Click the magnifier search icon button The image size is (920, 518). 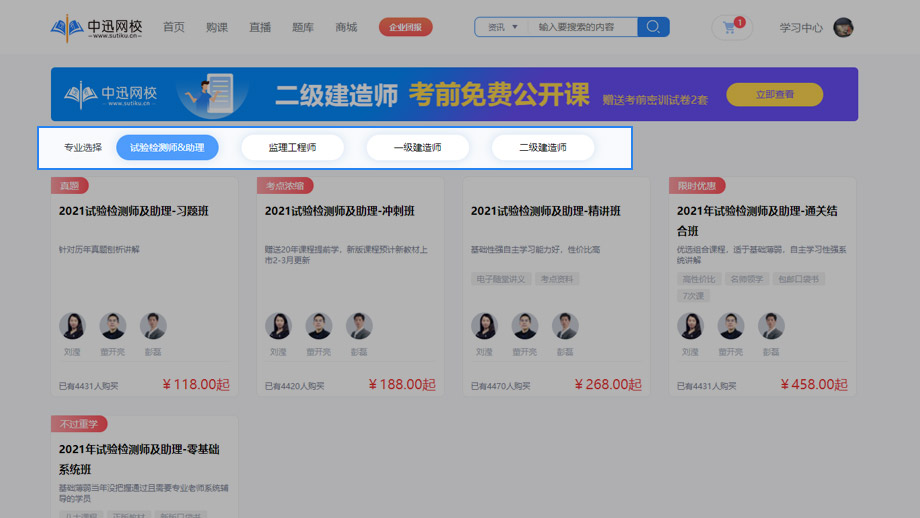[653, 27]
